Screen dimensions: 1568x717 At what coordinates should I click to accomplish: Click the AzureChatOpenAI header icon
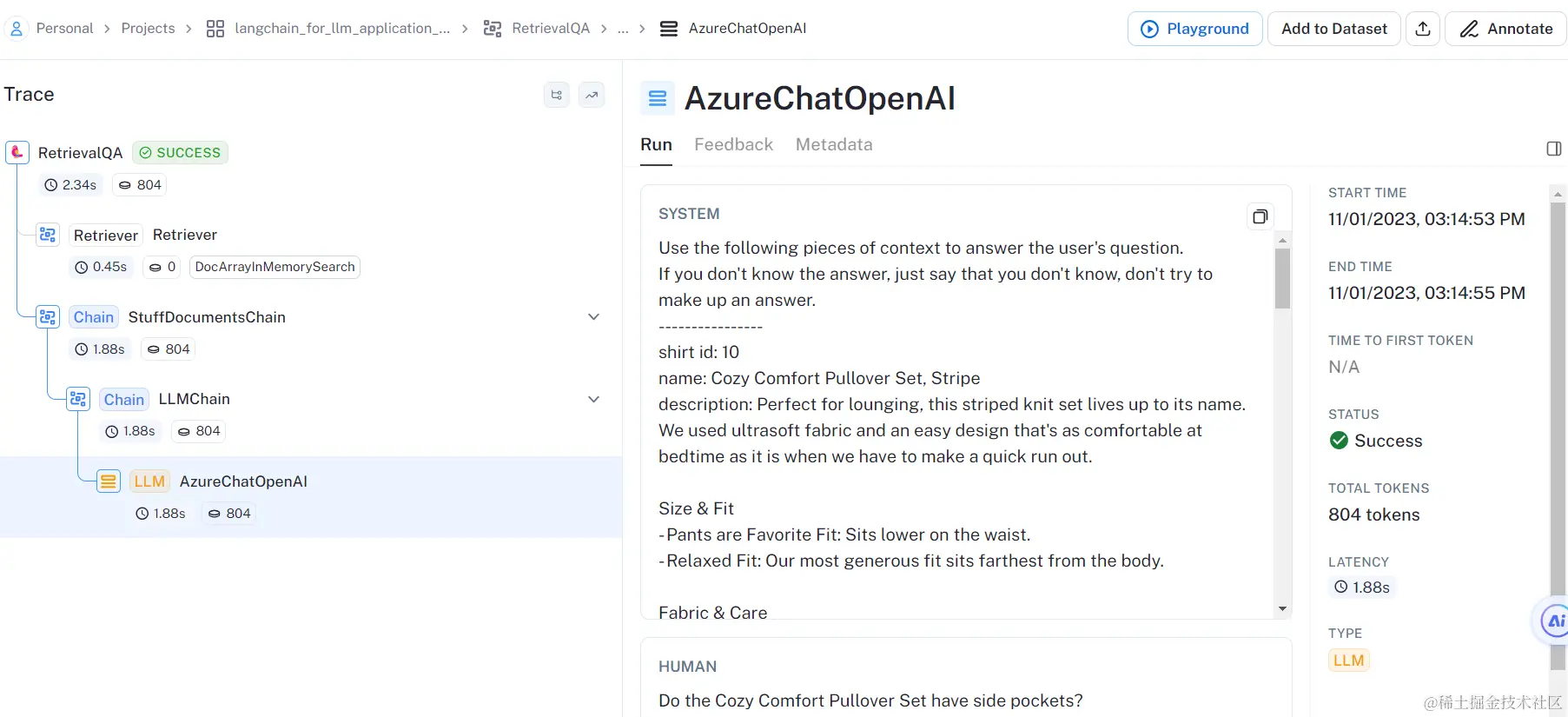[658, 98]
